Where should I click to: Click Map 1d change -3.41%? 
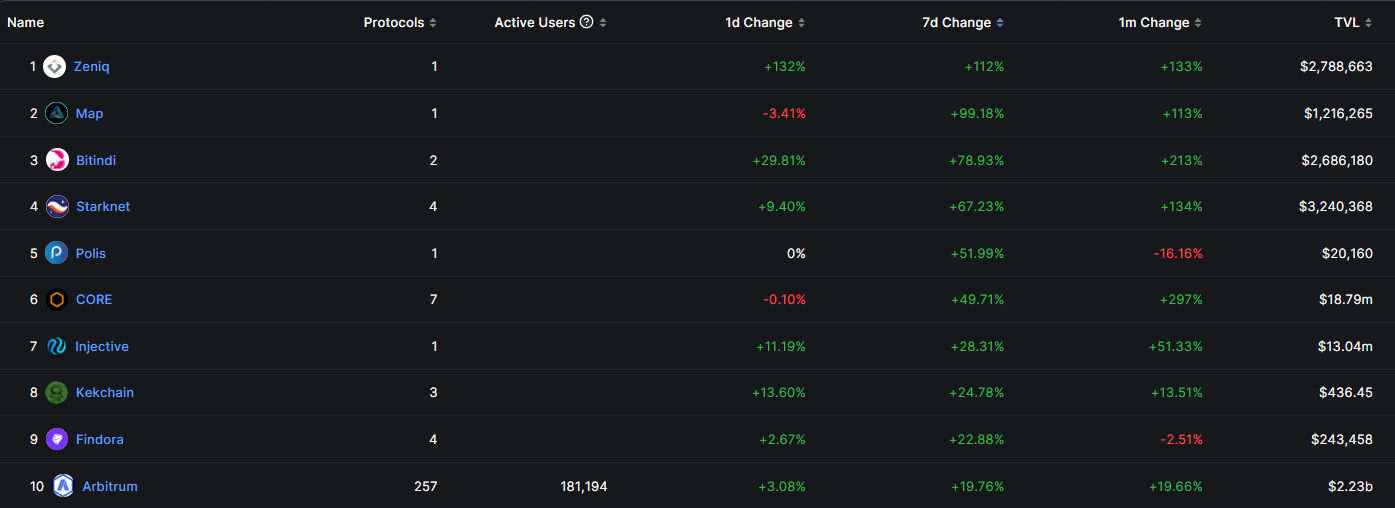click(x=784, y=113)
